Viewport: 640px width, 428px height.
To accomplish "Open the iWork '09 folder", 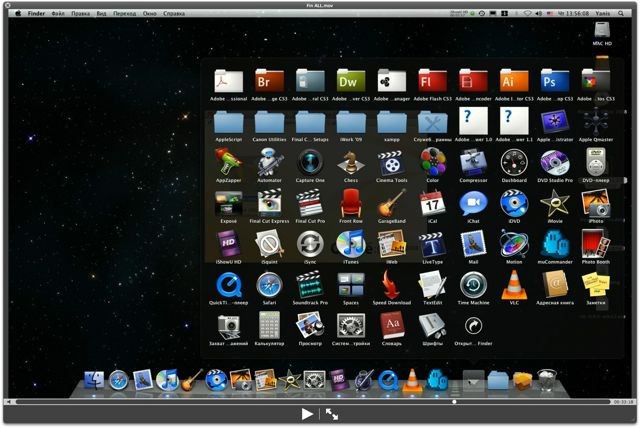I will pos(351,122).
